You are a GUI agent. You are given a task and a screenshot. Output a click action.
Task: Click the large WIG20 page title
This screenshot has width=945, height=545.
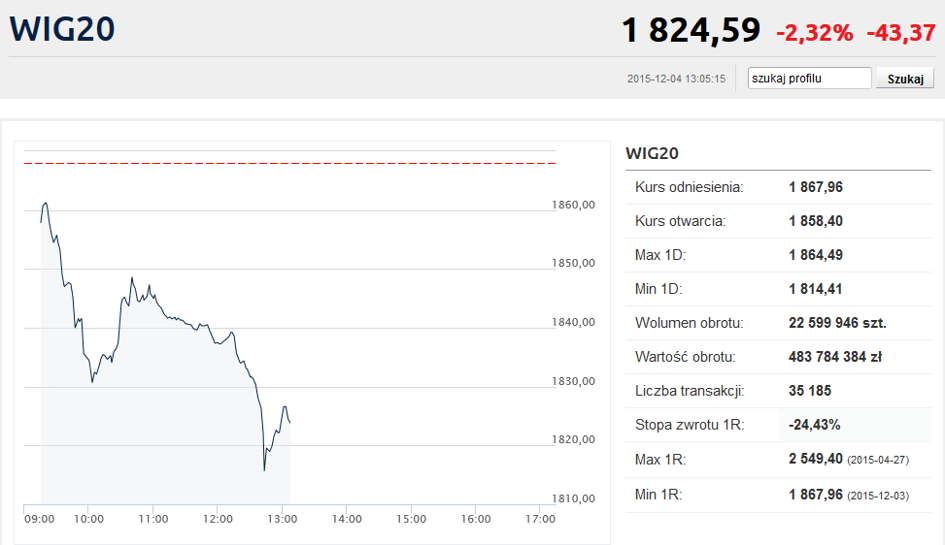coord(62,28)
